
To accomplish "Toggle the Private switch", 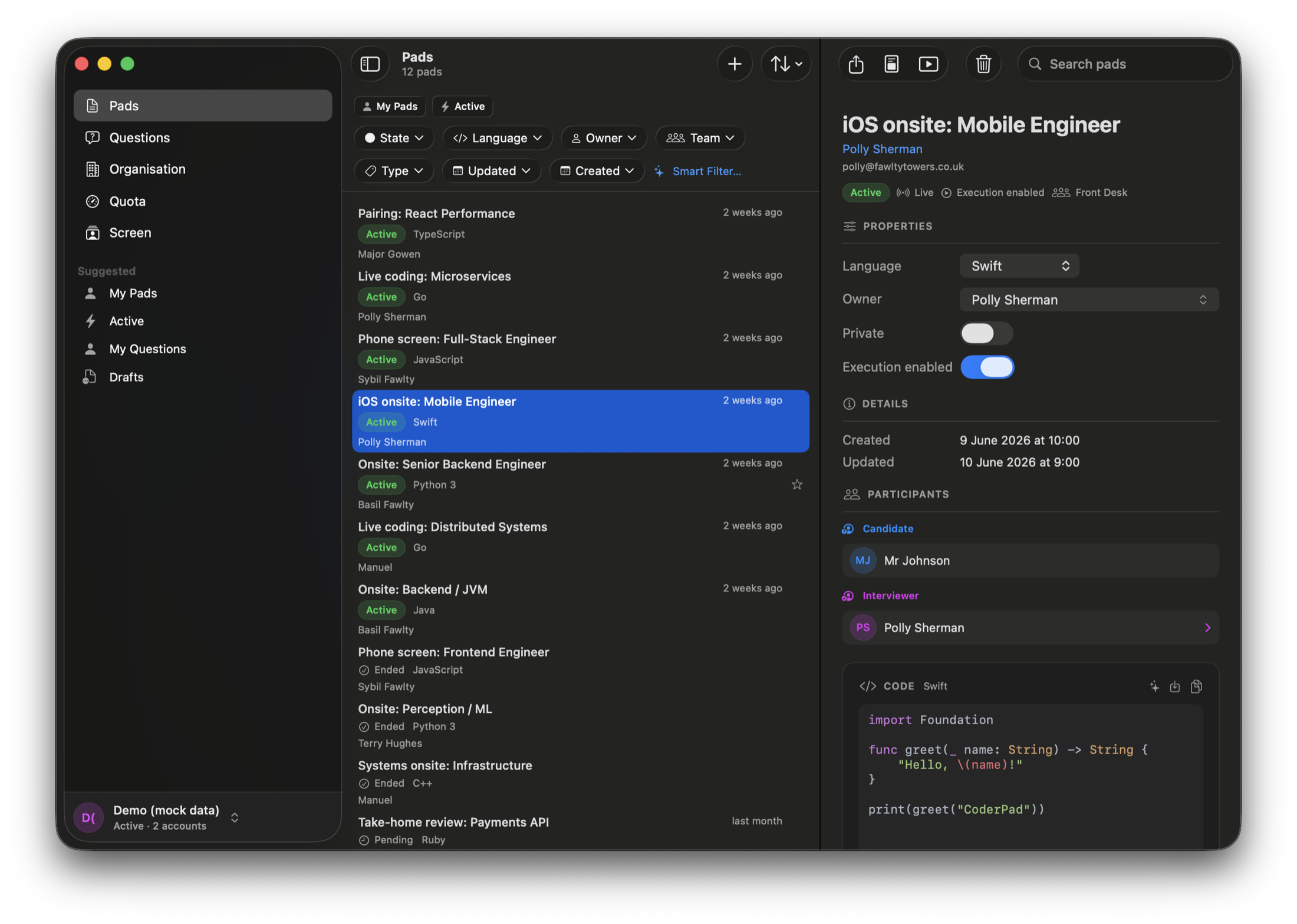I will [986, 333].
